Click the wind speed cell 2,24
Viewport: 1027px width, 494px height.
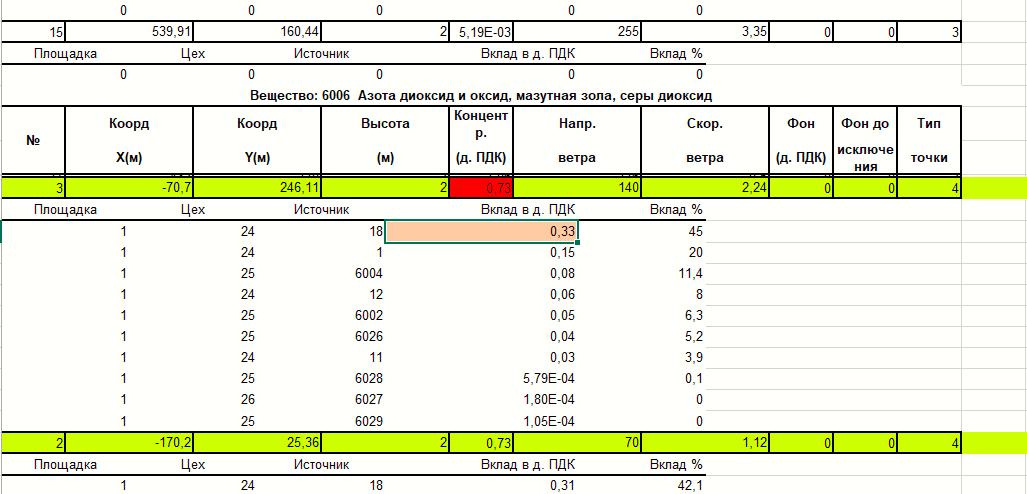(704, 188)
